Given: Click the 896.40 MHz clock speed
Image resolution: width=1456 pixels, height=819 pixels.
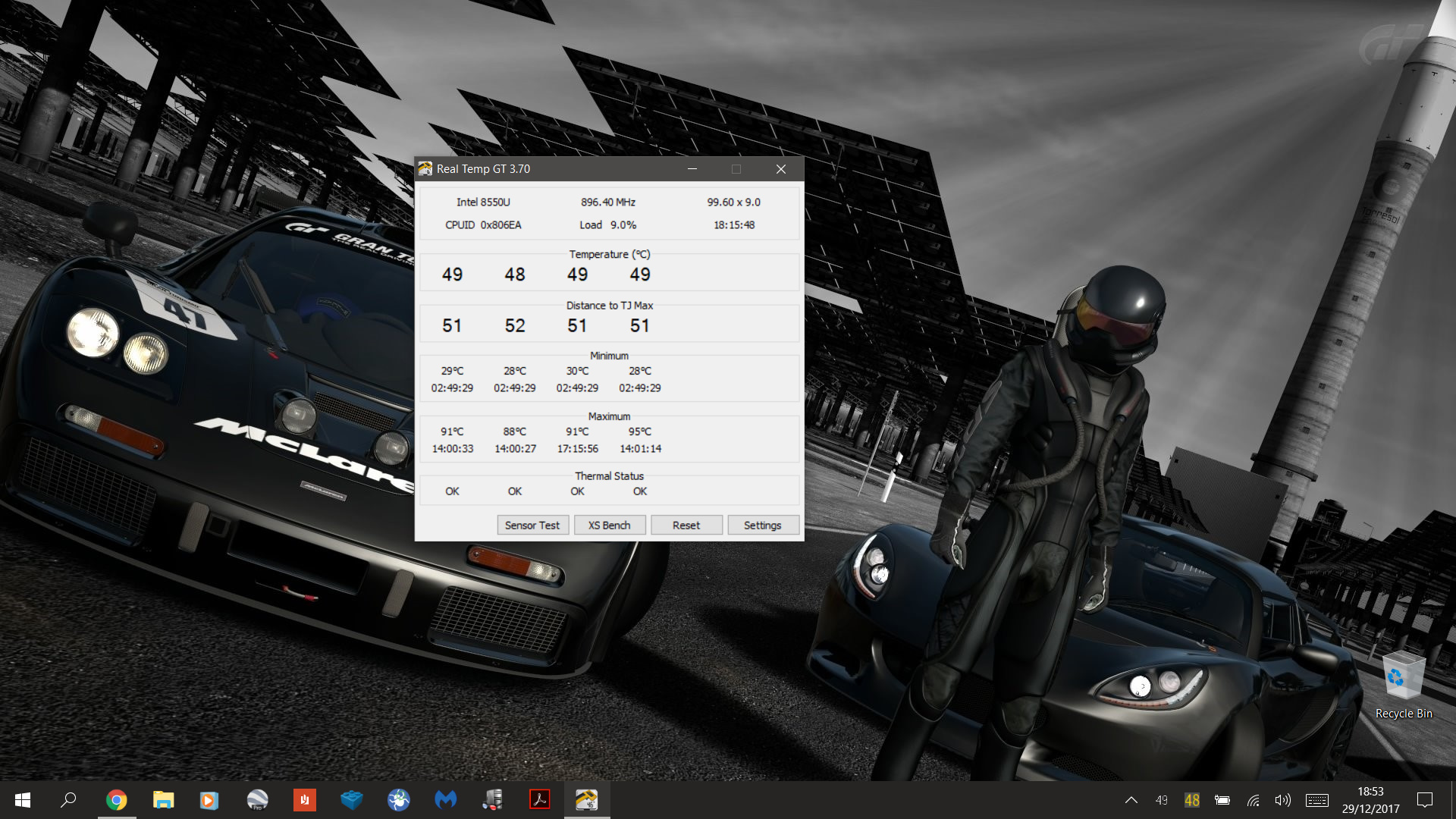Looking at the screenshot, I should click(608, 202).
